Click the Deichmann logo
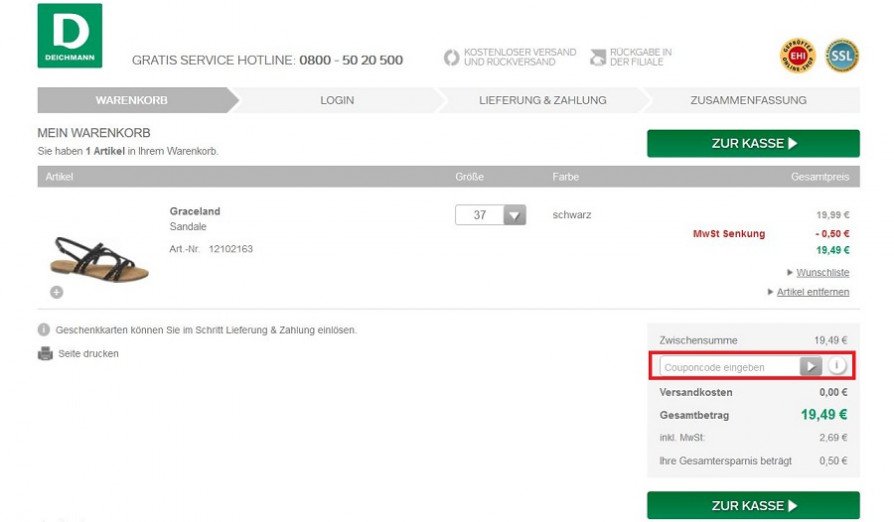Image resolution: width=894 pixels, height=522 pixels. (x=70, y=35)
